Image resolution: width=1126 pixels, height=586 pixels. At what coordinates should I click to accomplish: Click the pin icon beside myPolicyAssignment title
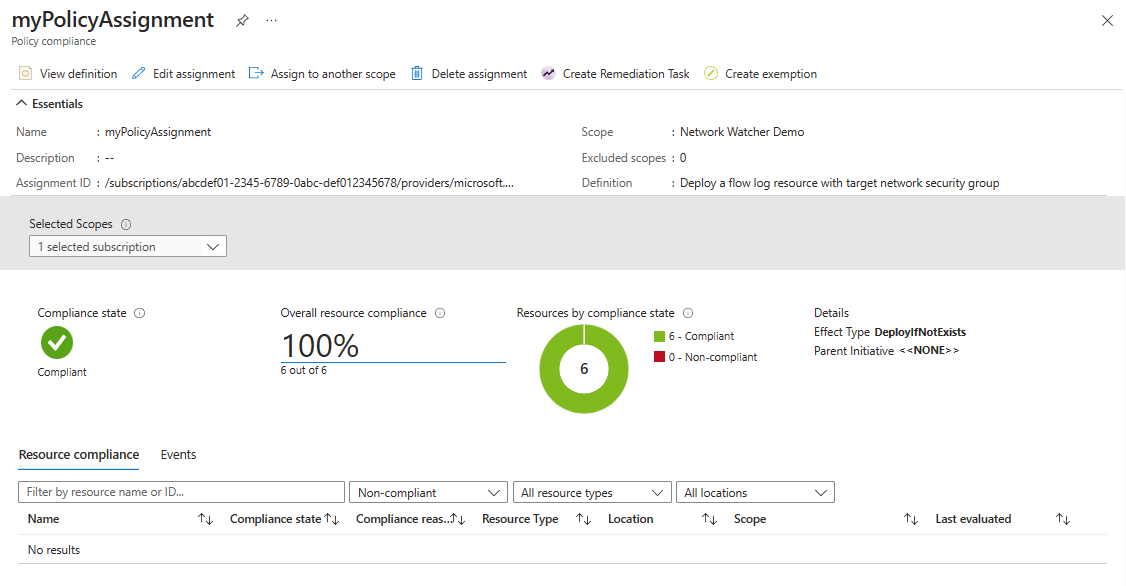pyautogui.click(x=242, y=21)
